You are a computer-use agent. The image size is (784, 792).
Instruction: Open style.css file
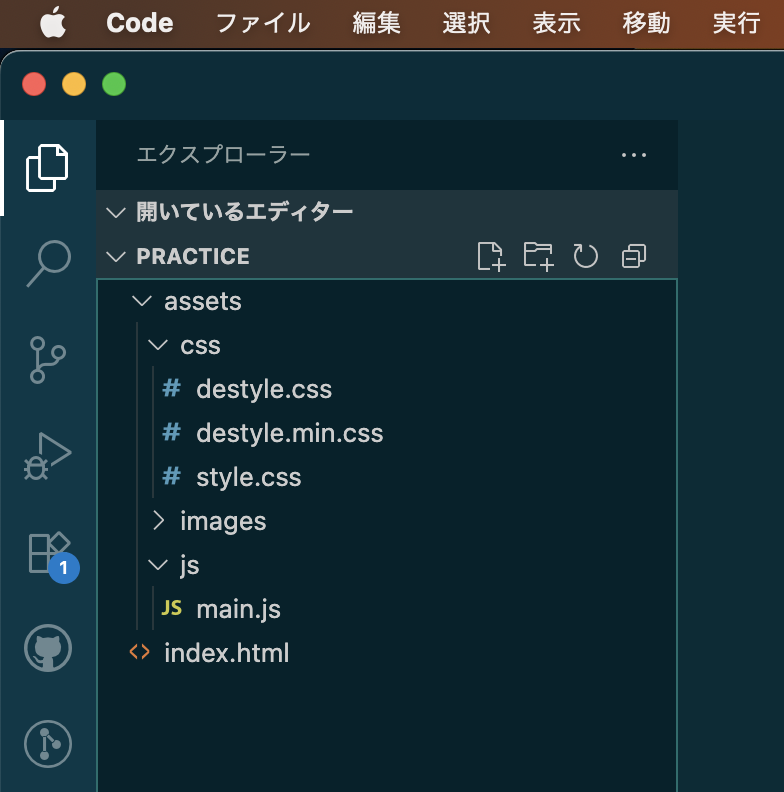click(248, 477)
